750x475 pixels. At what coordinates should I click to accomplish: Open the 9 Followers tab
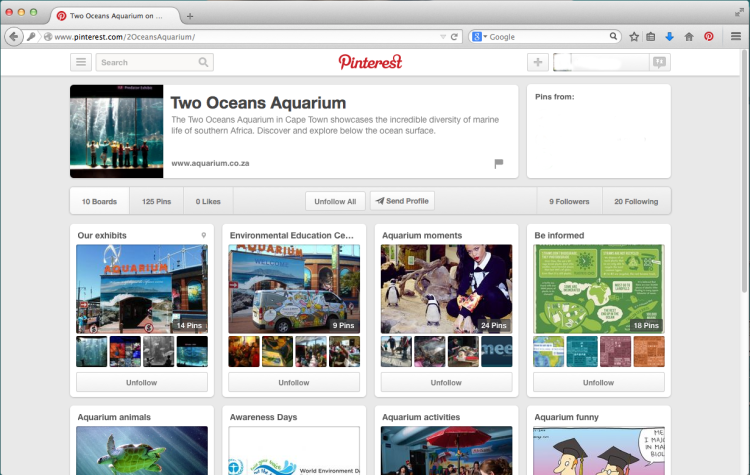(569, 201)
